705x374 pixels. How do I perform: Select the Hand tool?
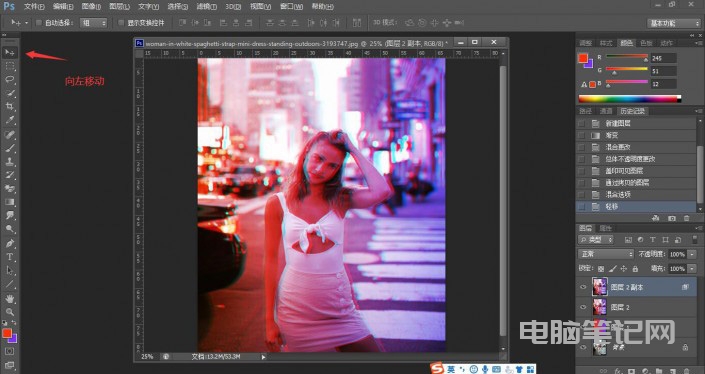(x=10, y=298)
